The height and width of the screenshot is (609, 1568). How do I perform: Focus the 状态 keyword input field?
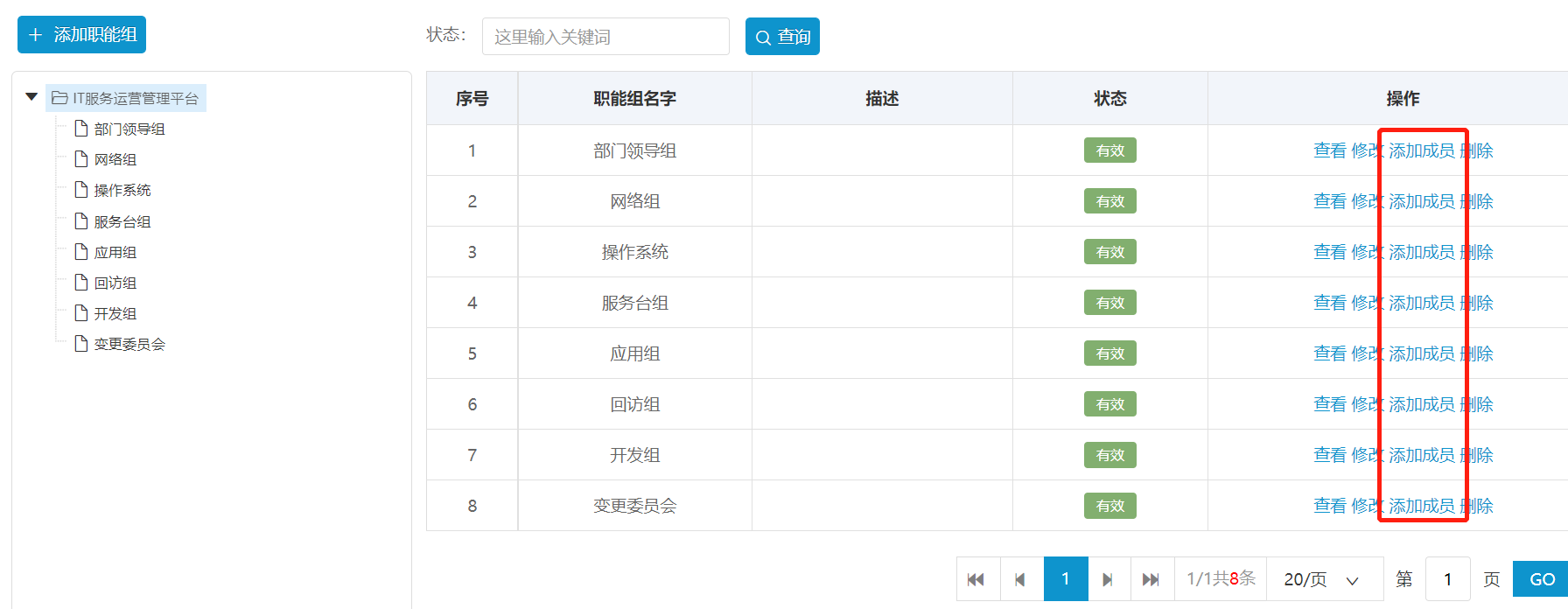click(605, 37)
